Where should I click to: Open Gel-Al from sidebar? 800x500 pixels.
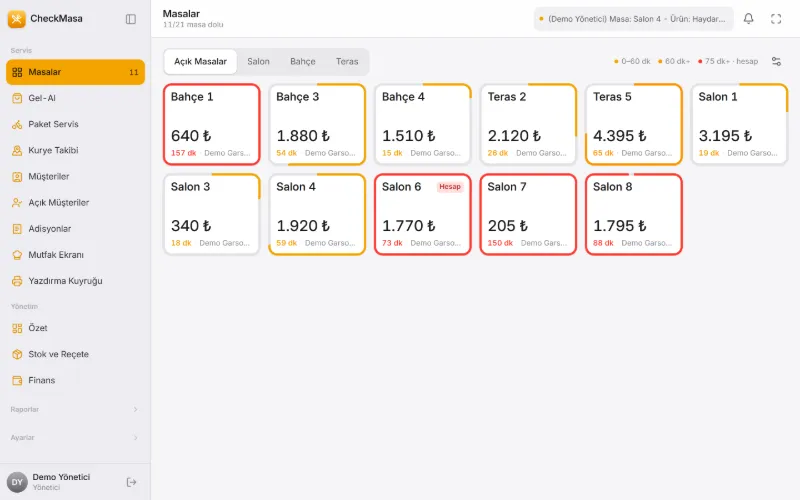pos(76,98)
